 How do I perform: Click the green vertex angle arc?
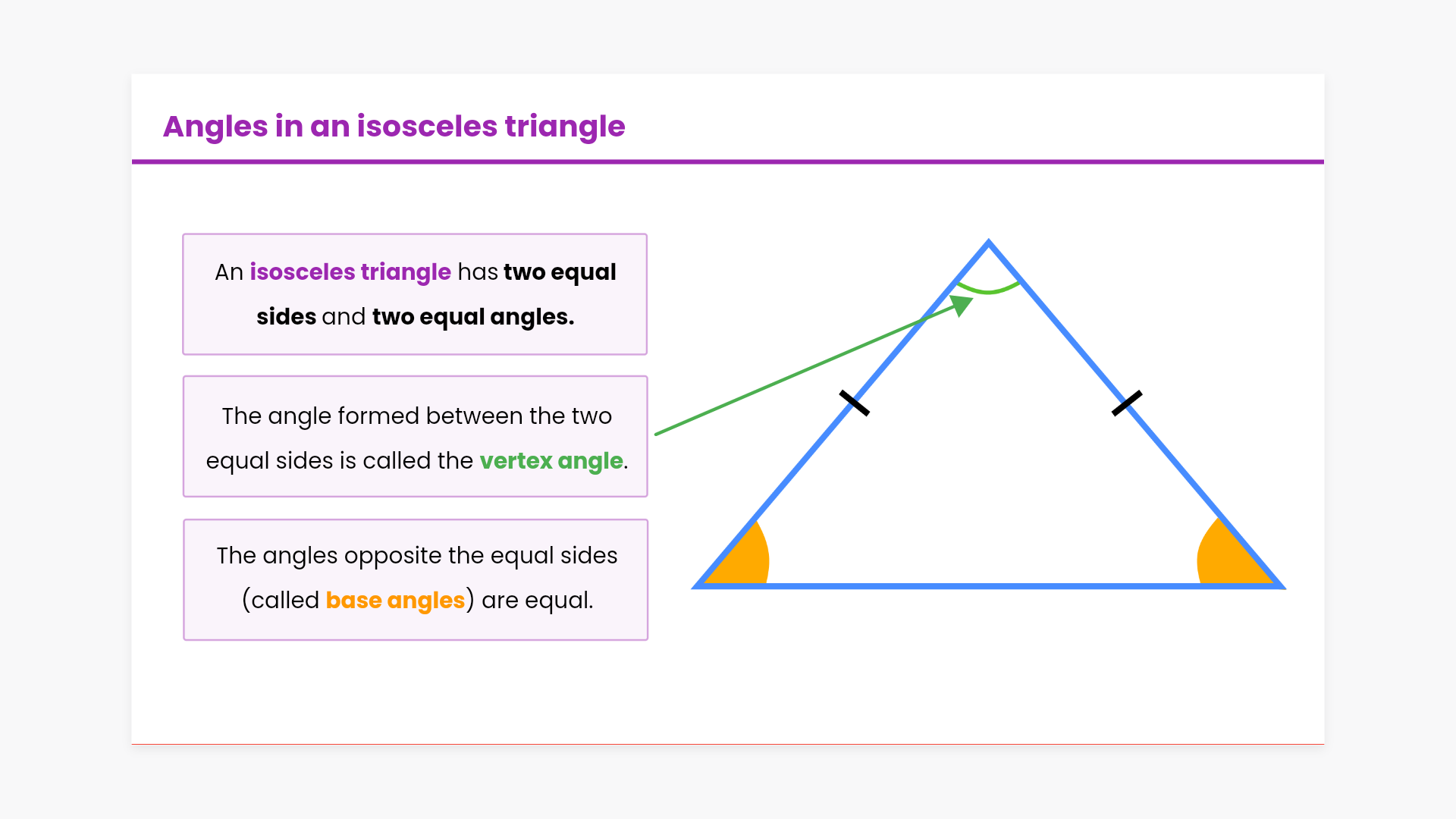point(988,290)
